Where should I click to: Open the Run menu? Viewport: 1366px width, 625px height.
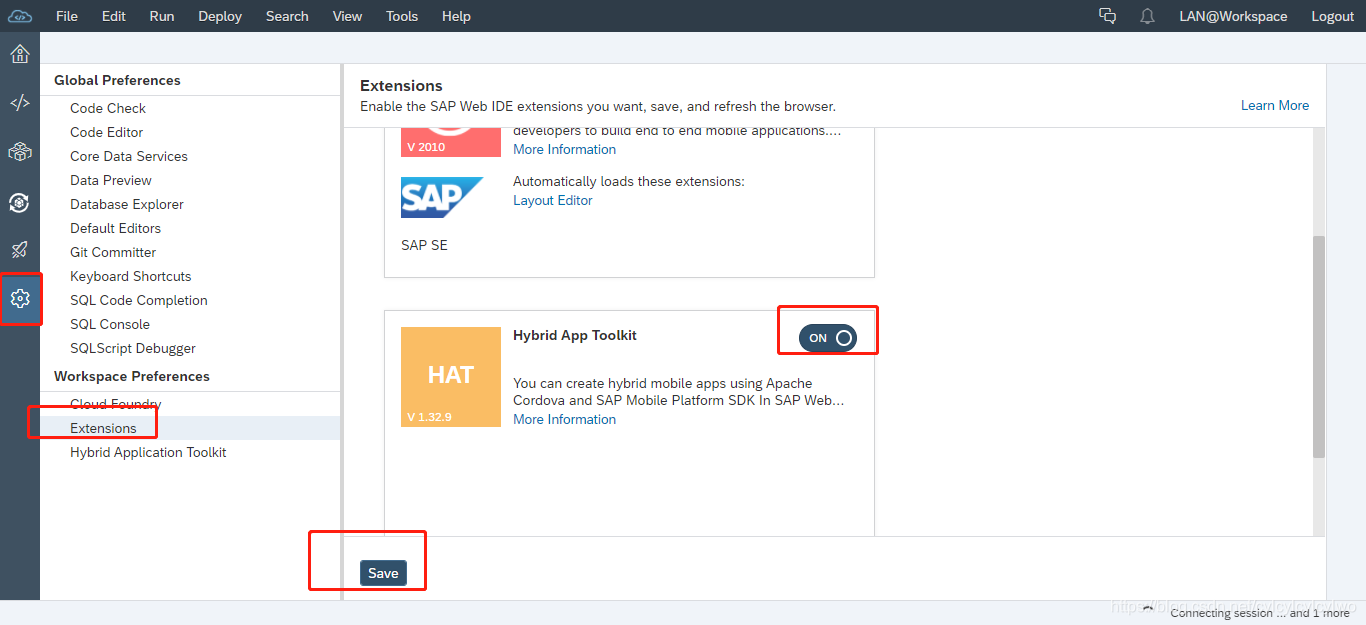[162, 16]
